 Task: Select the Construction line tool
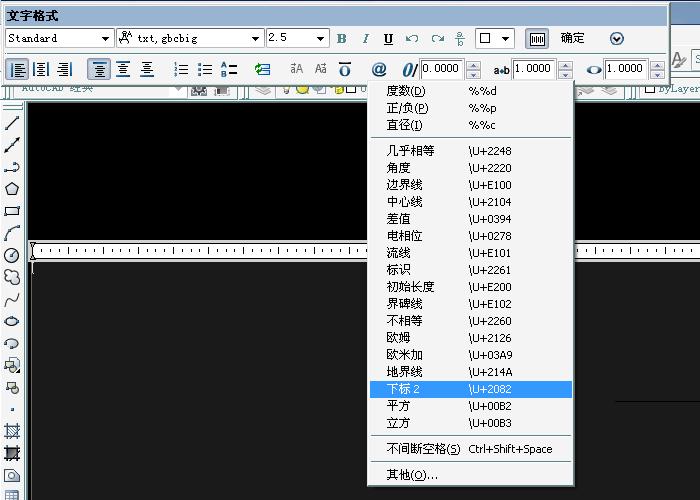pos(12,145)
